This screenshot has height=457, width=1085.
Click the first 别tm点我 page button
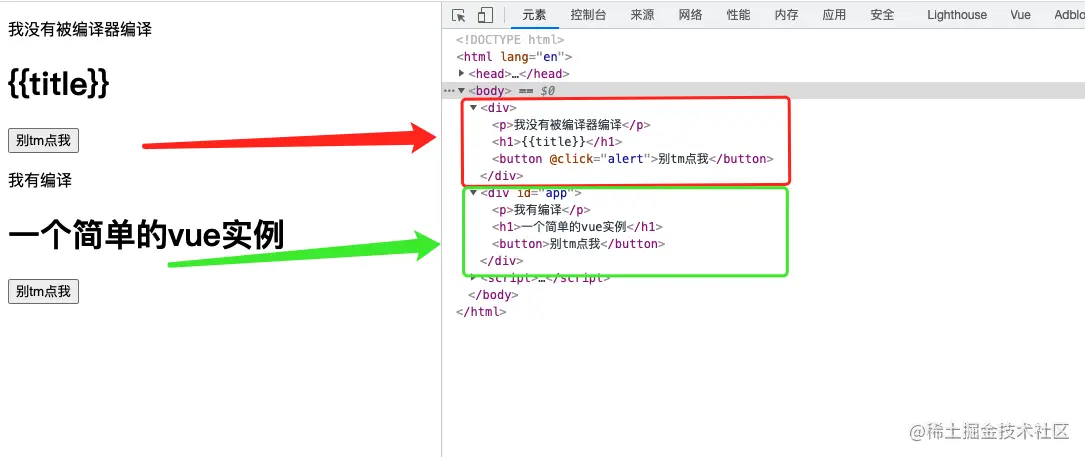coord(44,141)
